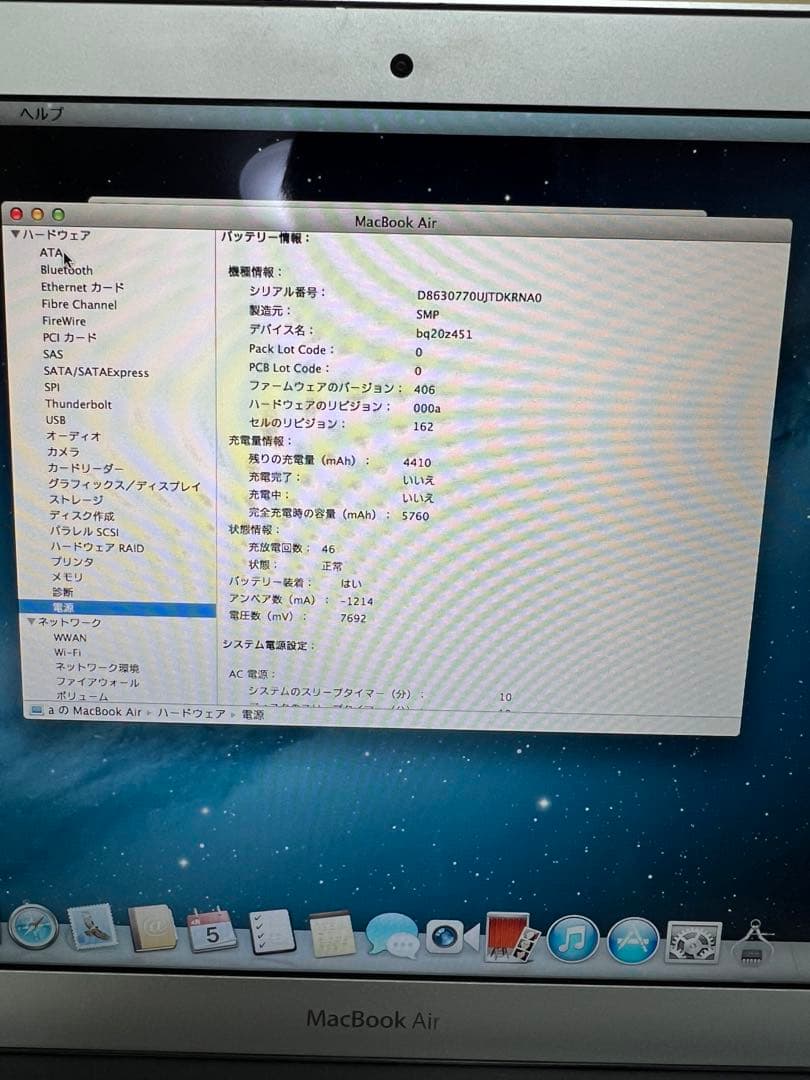Image resolution: width=810 pixels, height=1080 pixels.
Task: Click the serial number D8630770UJTDKRNA0
Action: [479, 297]
